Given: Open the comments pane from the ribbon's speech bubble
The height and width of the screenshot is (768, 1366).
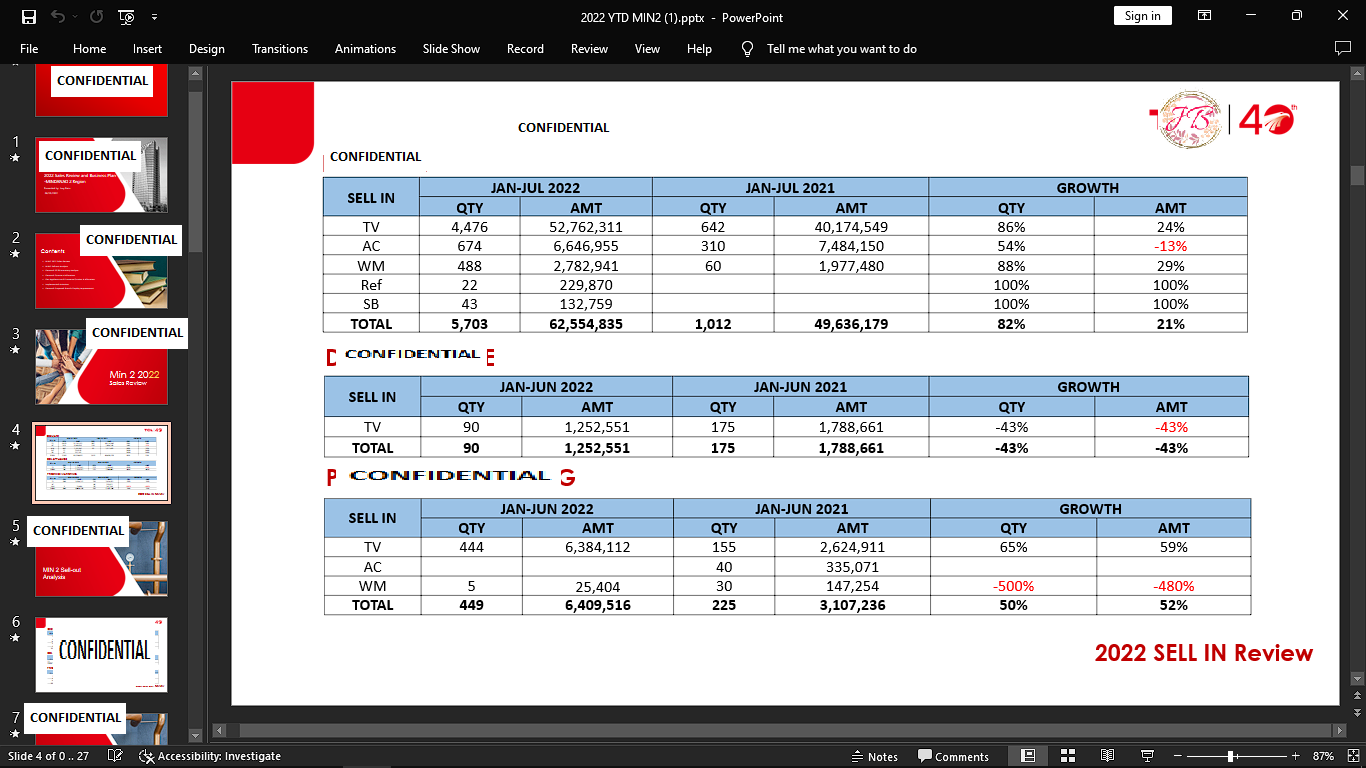Looking at the screenshot, I should [1343, 48].
